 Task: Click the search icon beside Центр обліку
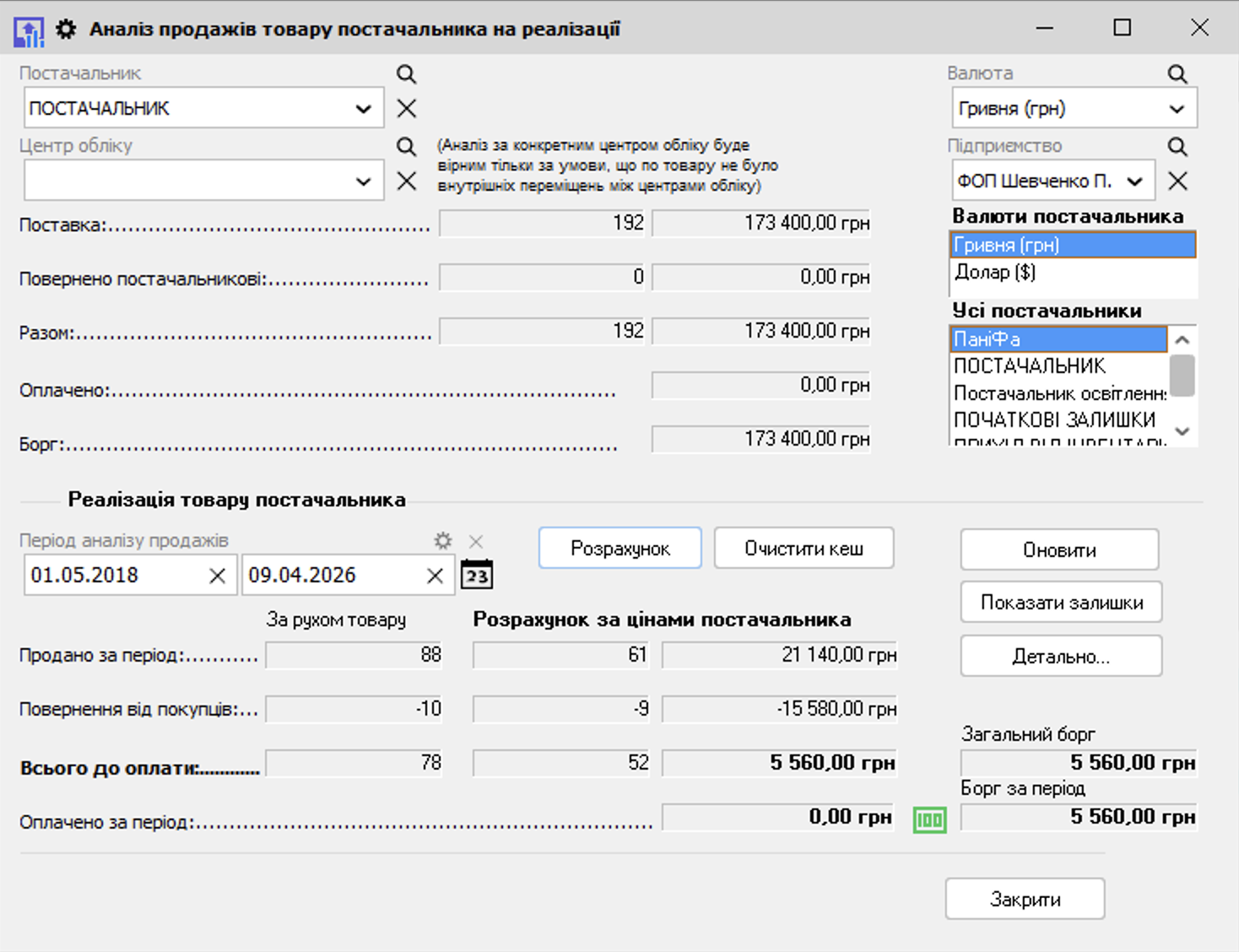406,147
